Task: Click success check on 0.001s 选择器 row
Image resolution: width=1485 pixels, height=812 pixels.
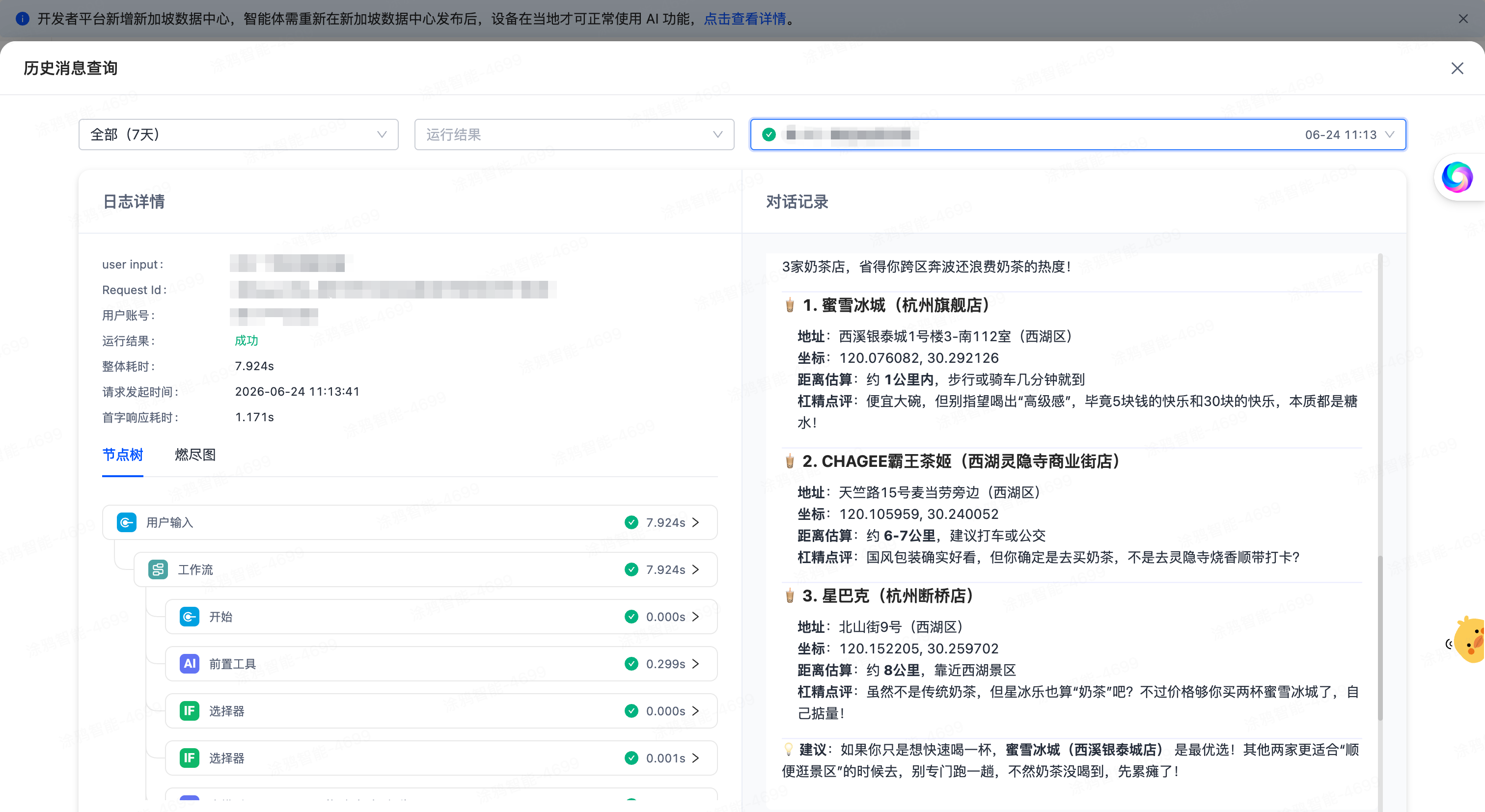Action: click(631, 758)
